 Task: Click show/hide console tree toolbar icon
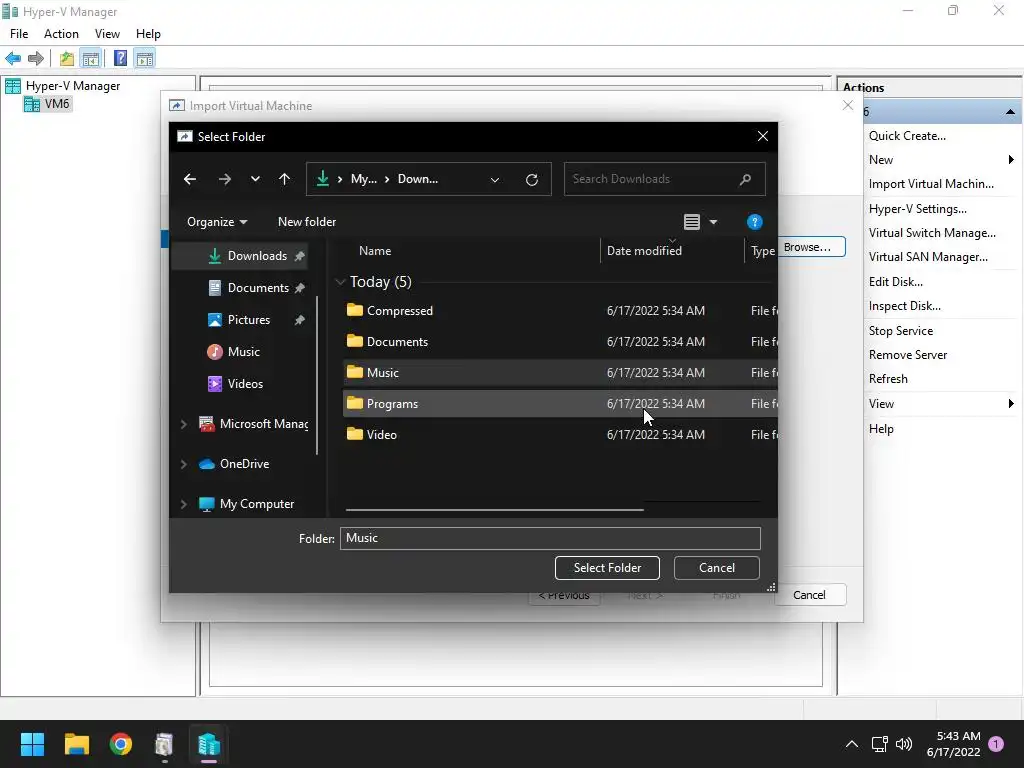pyautogui.click(x=91, y=59)
